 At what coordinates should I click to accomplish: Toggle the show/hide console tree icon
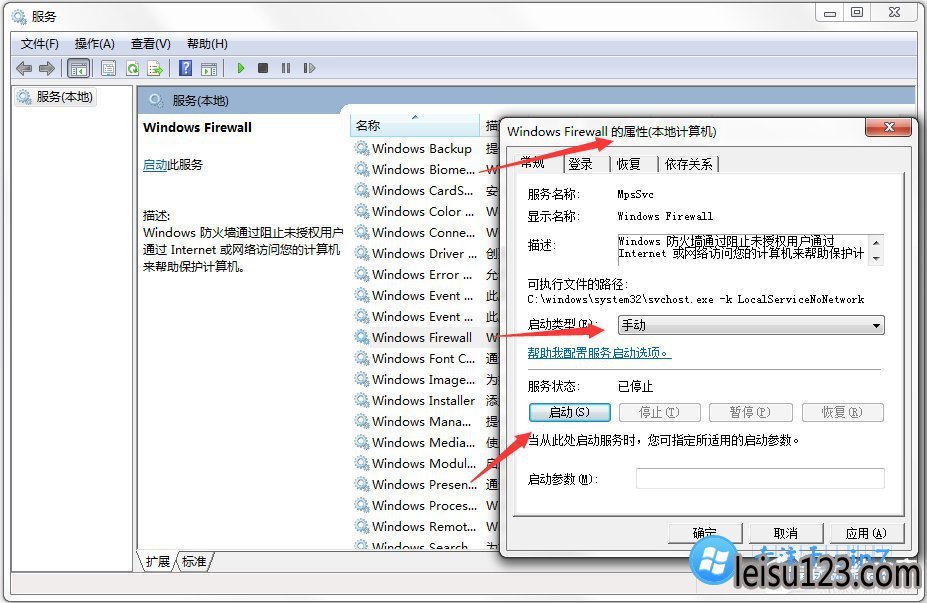[79, 69]
